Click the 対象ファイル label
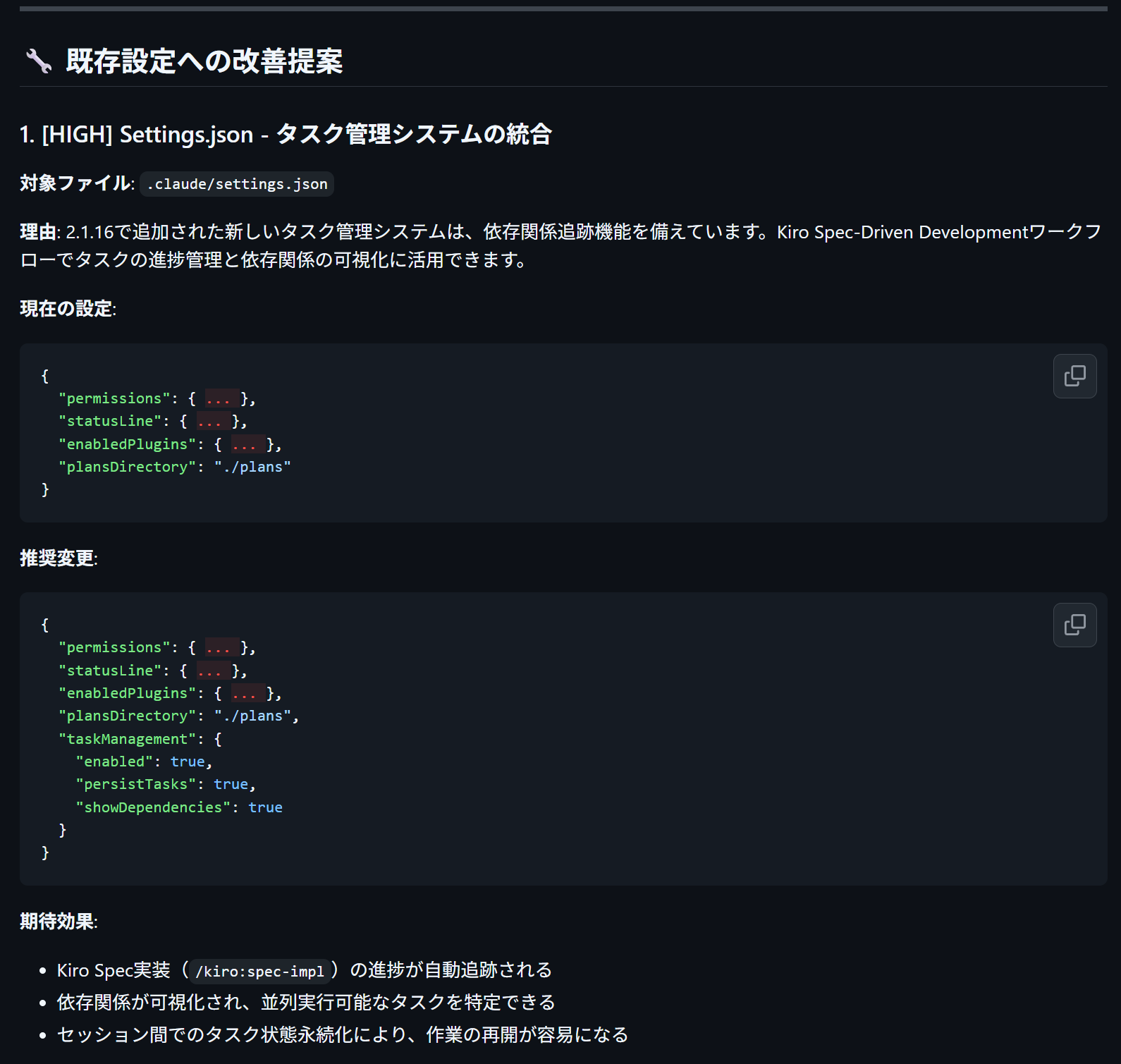The width and height of the screenshot is (1121, 1064). click(75, 183)
